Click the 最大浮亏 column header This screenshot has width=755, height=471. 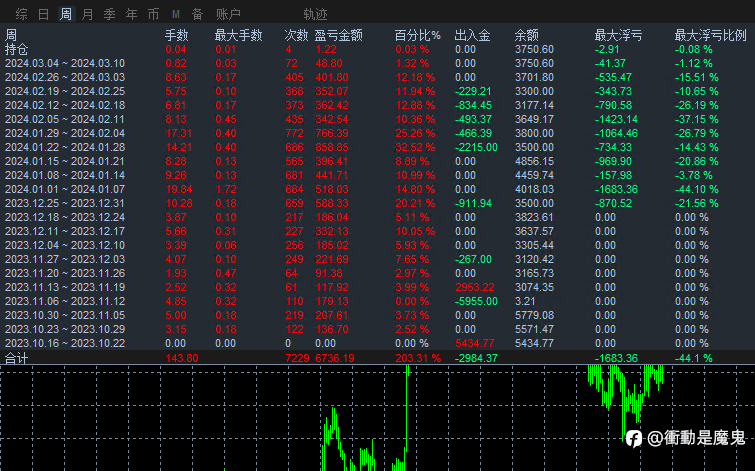(618, 35)
